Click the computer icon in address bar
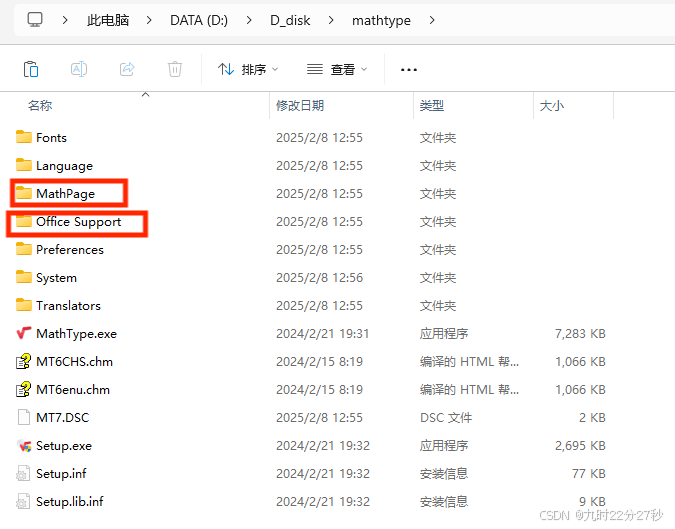 click(35, 20)
